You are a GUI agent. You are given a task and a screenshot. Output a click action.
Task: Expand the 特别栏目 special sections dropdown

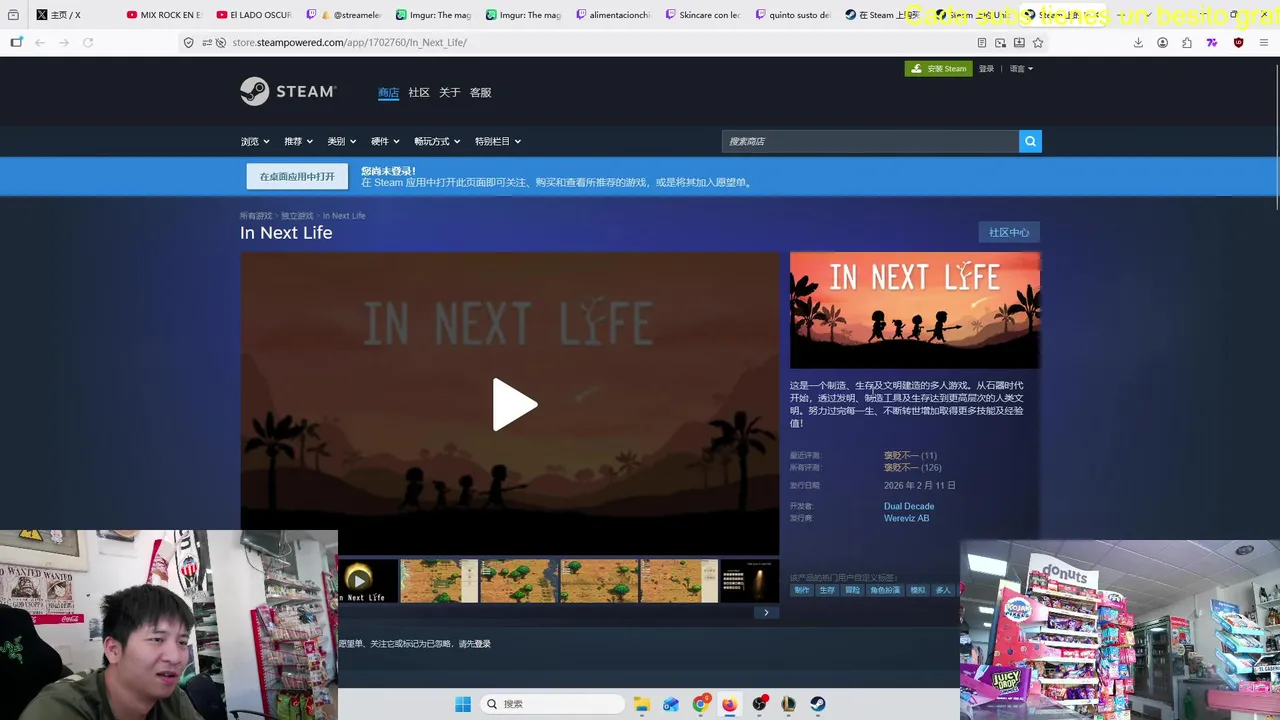click(497, 141)
